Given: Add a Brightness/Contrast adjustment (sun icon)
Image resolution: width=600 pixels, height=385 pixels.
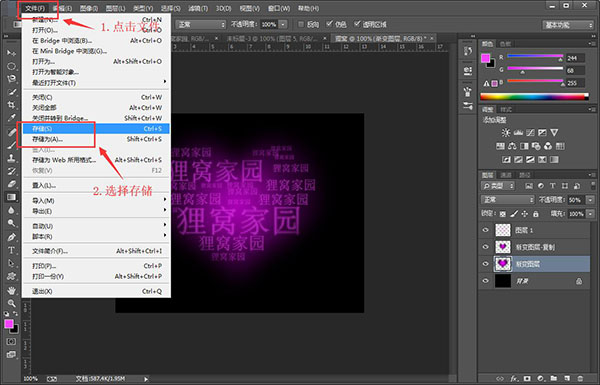Looking at the screenshot, I should point(506,133).
